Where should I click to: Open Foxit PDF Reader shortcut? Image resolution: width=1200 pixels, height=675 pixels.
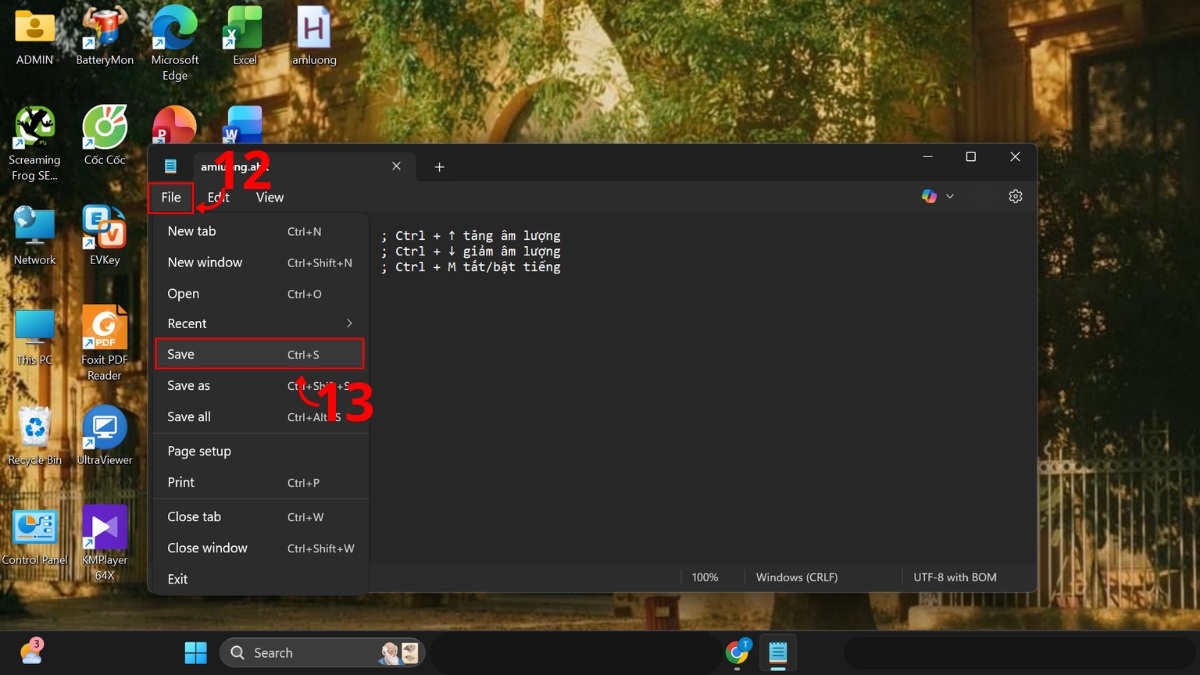pos(104,343)
